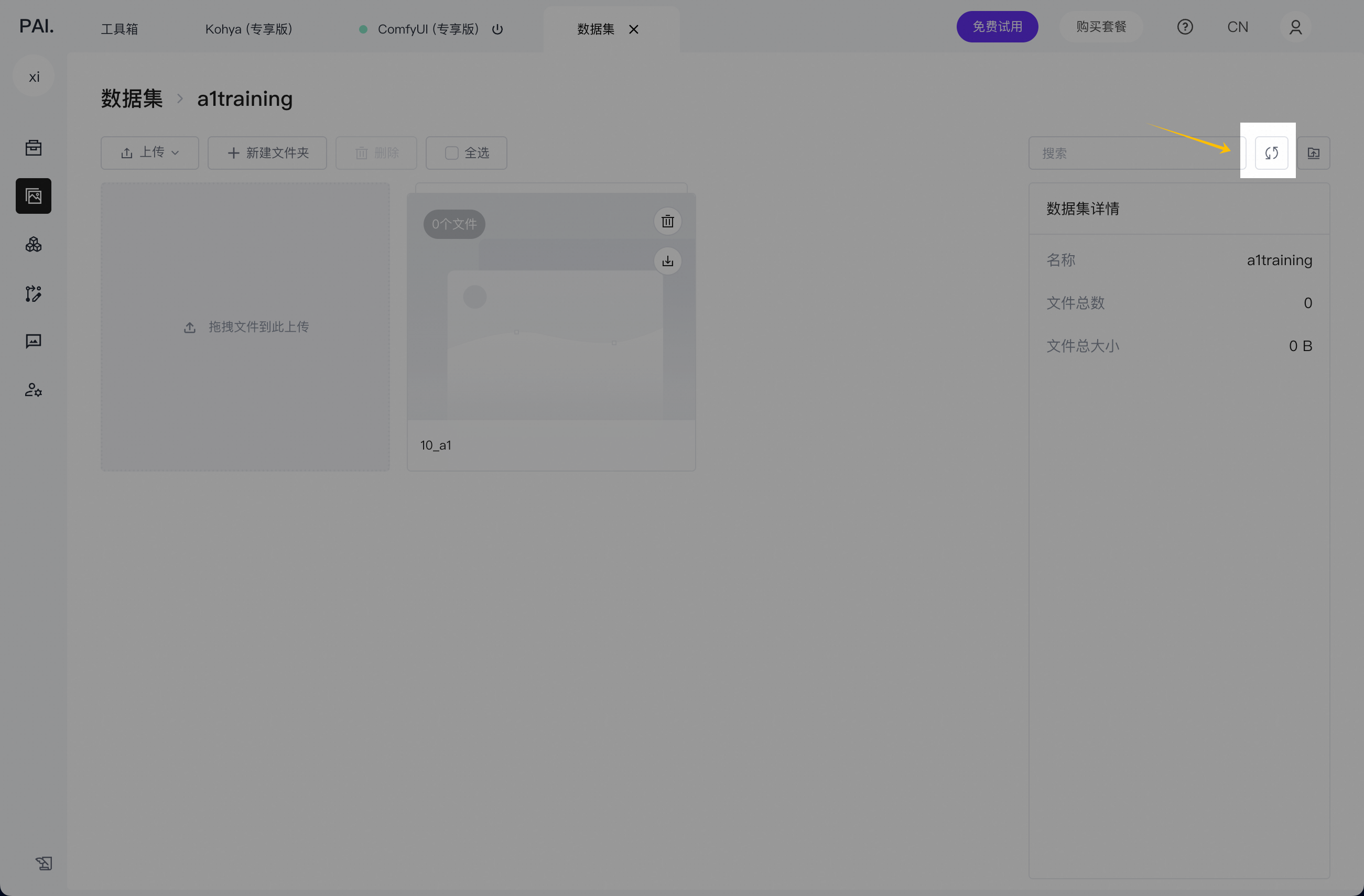Open the workflow edit sidebar icon
The width and height of the screenshot is (1364, 896).
[x=33, y=294]
